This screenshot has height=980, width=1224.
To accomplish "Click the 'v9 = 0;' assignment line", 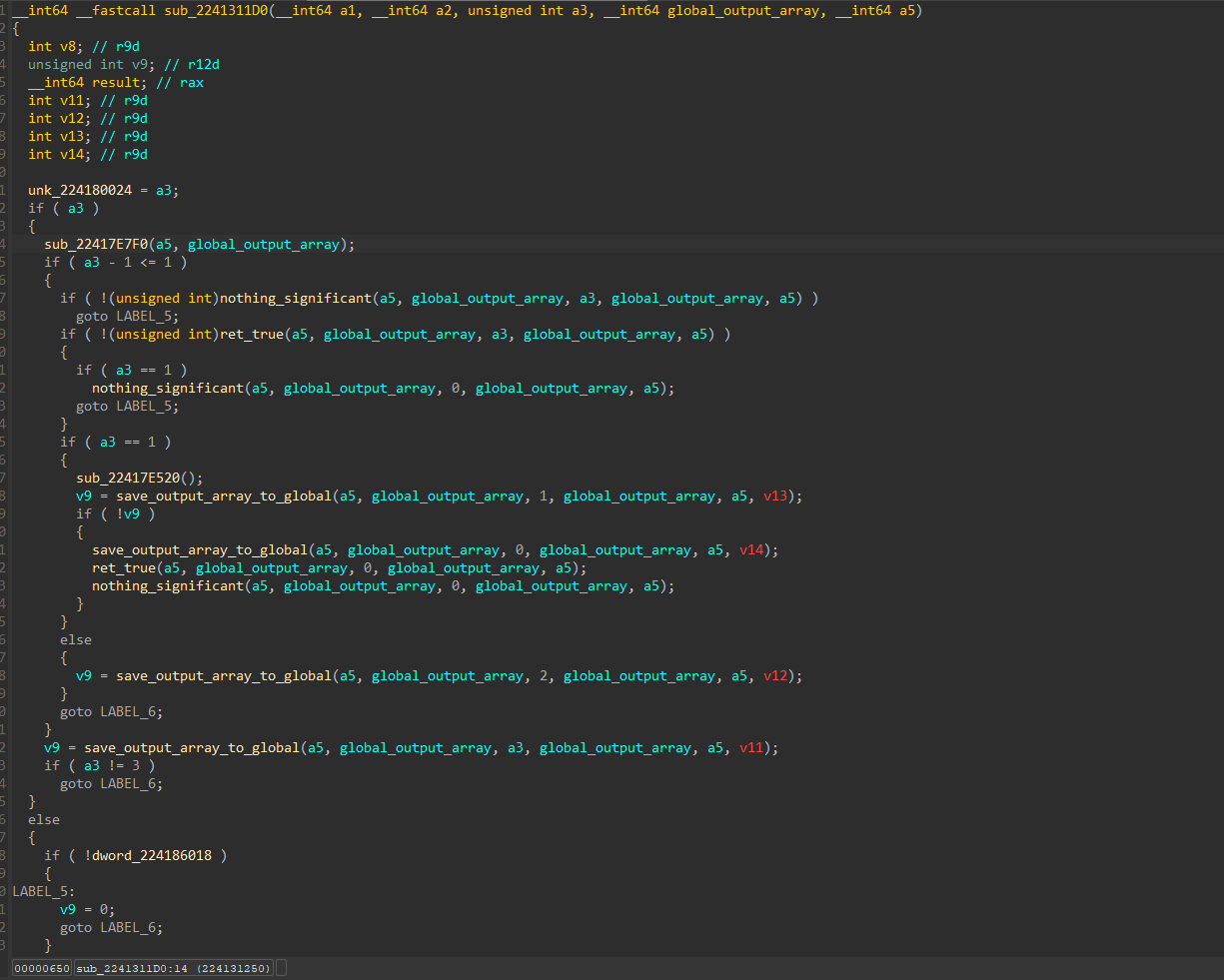I will click(88, 909).
